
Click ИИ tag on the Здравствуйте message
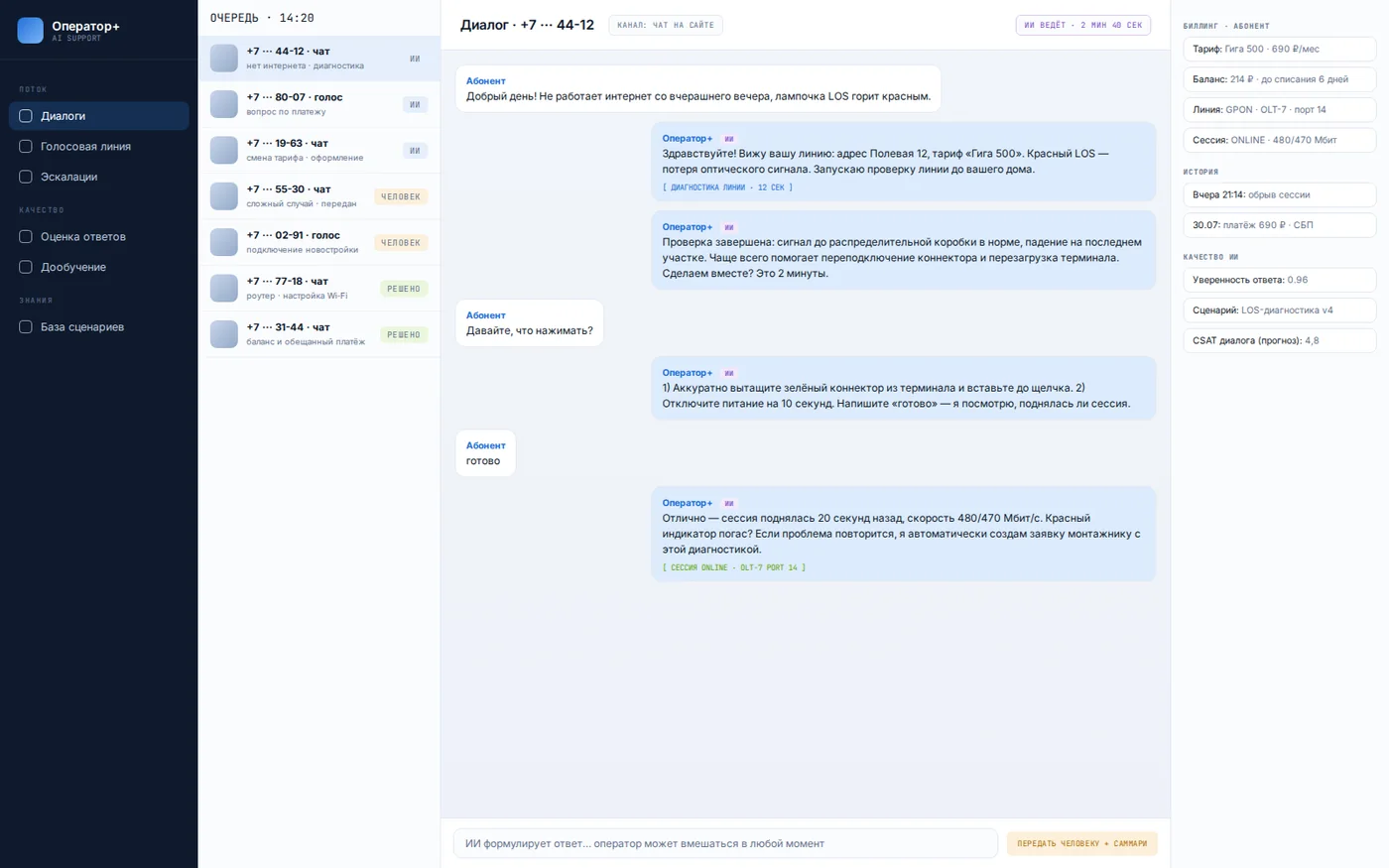click(729, 139)
